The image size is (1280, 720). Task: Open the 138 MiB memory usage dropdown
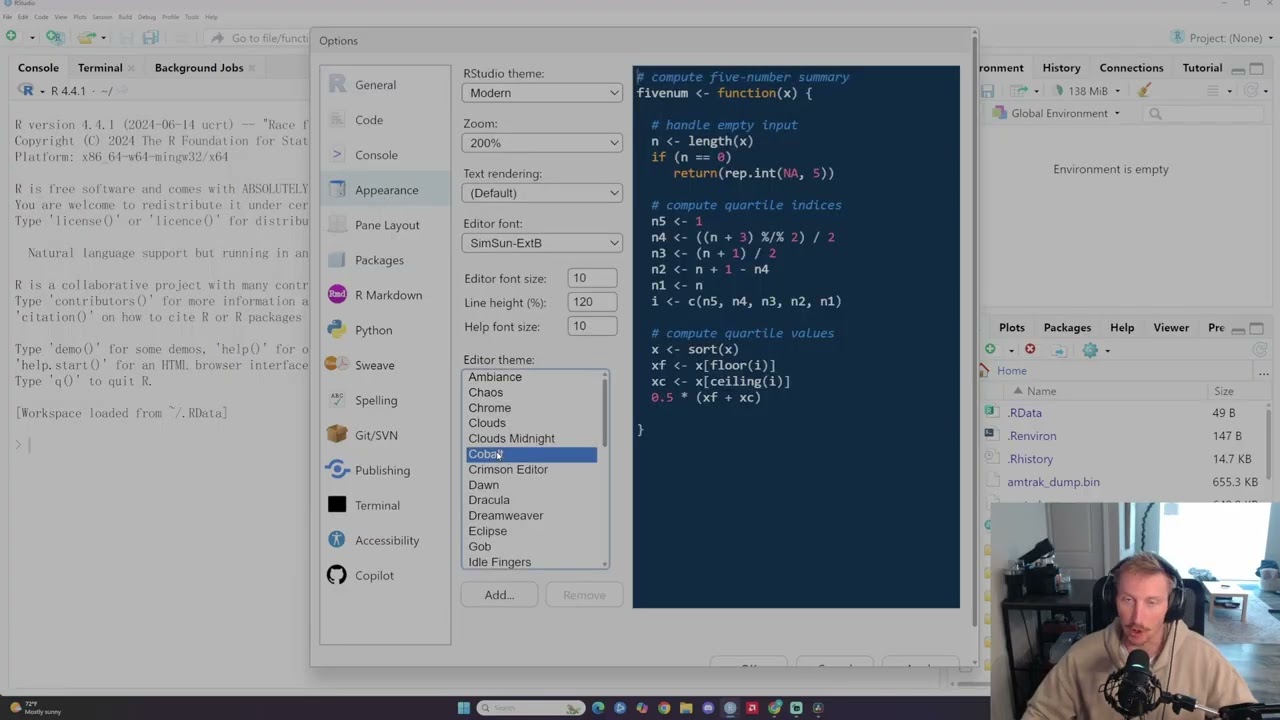click(x=1085, y=91)
